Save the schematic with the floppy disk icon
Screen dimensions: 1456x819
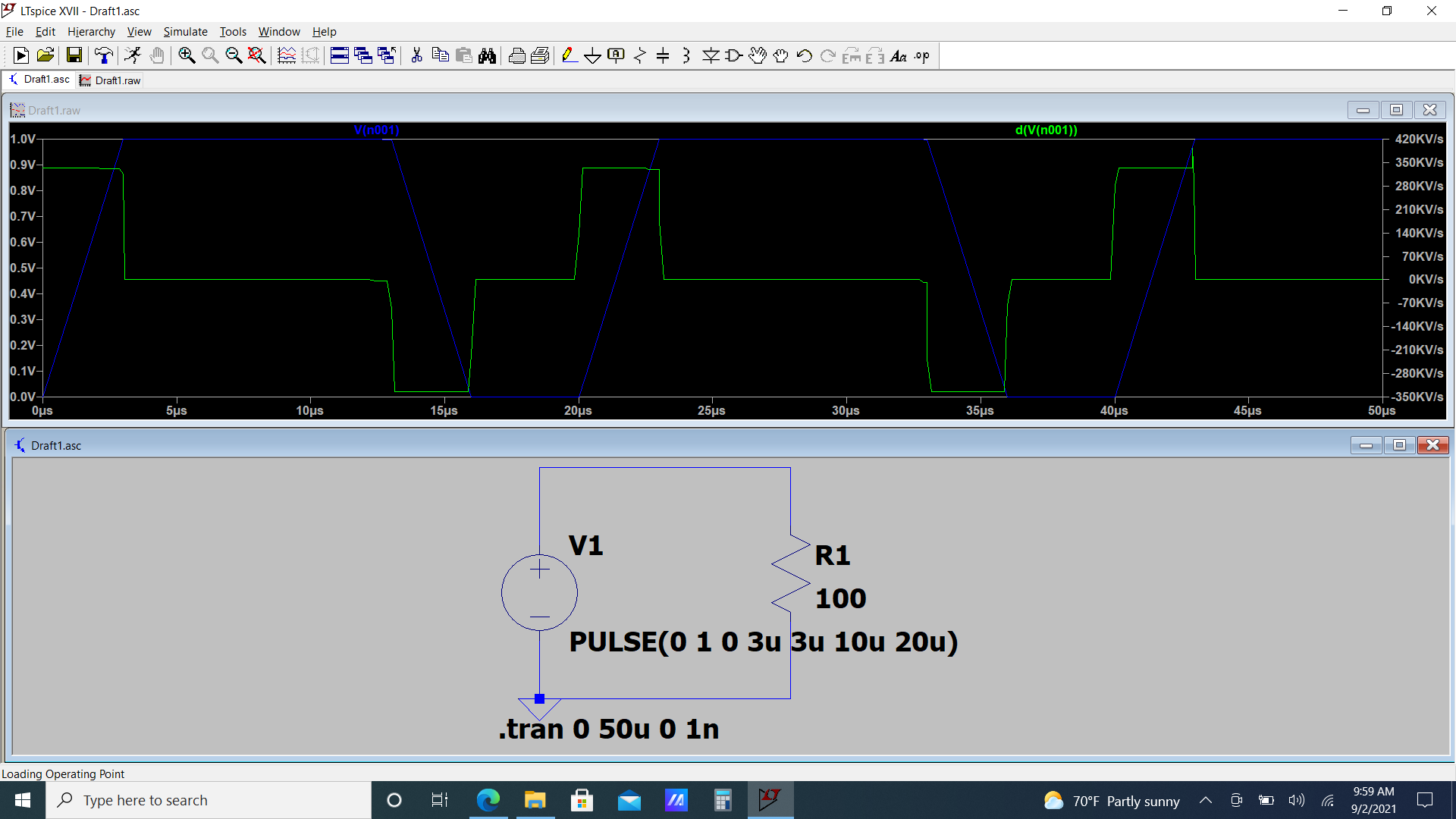(x=74, y=55)
